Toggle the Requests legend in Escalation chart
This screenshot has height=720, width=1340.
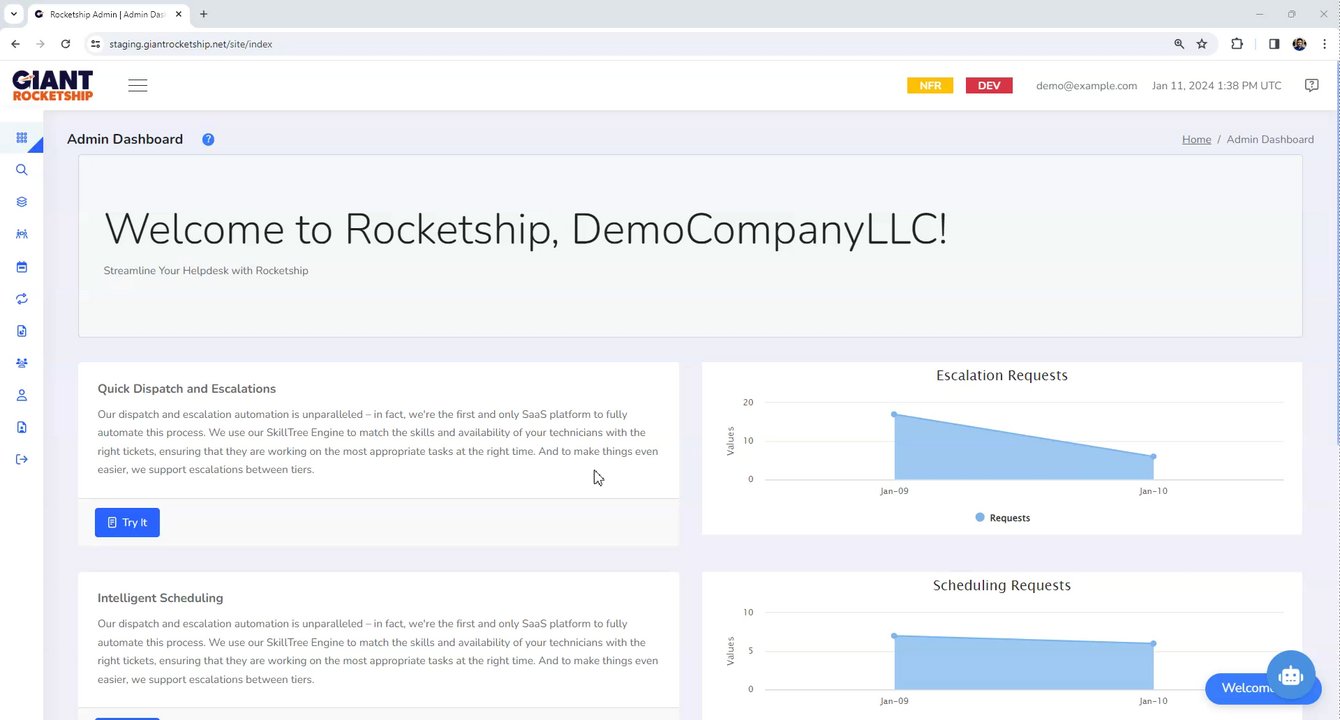[1002, 518]
